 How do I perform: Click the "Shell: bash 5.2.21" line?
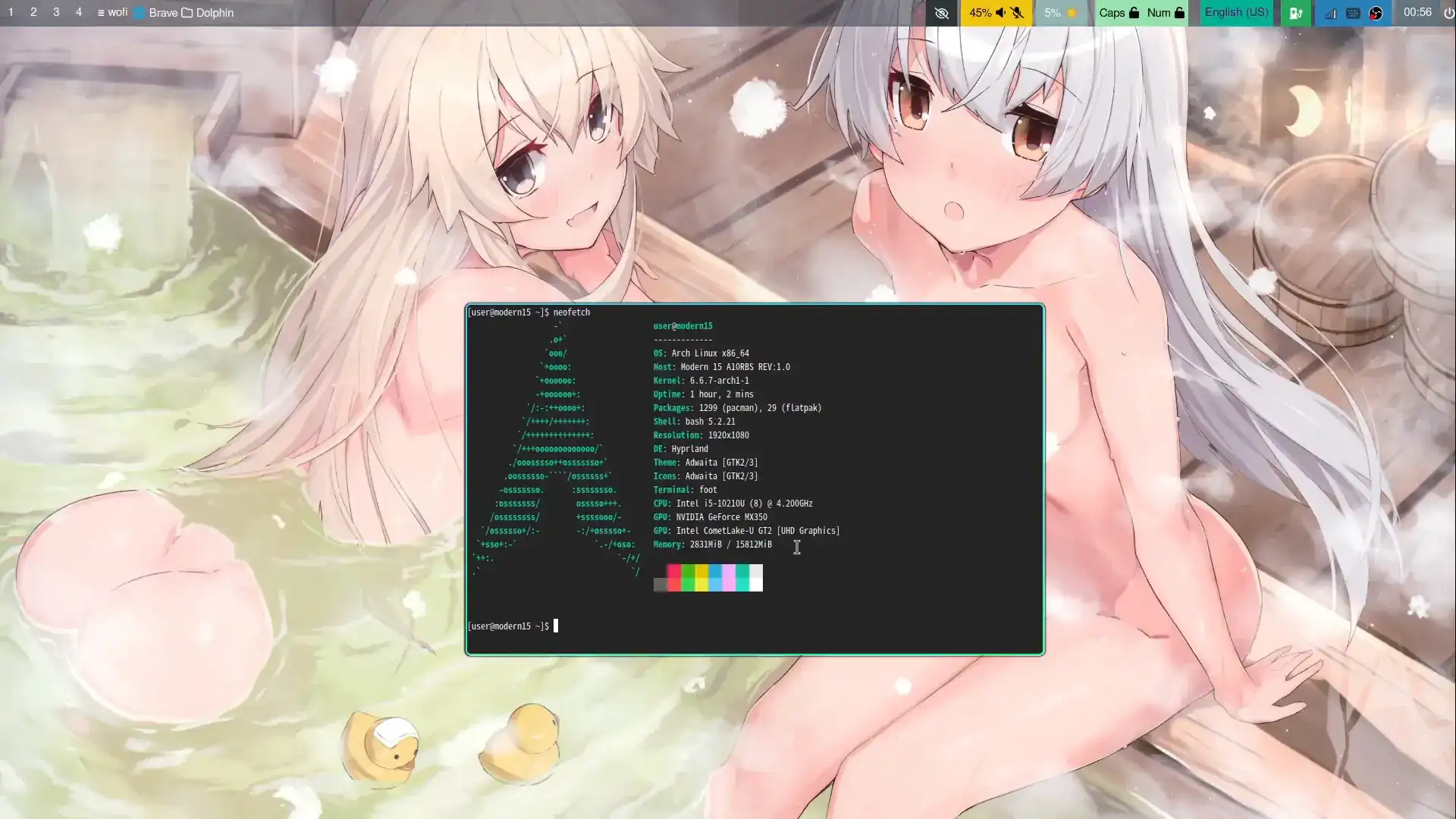[694, 422]
